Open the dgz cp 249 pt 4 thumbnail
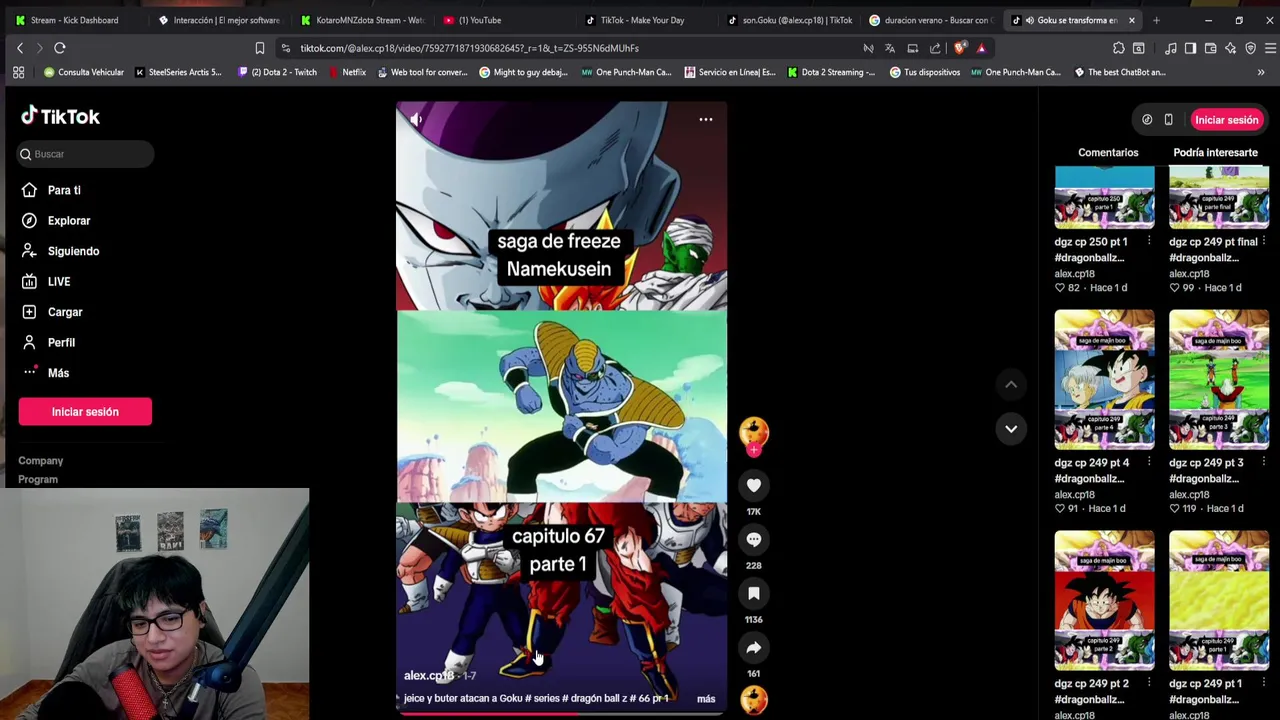 click(x=1104, y=380)
